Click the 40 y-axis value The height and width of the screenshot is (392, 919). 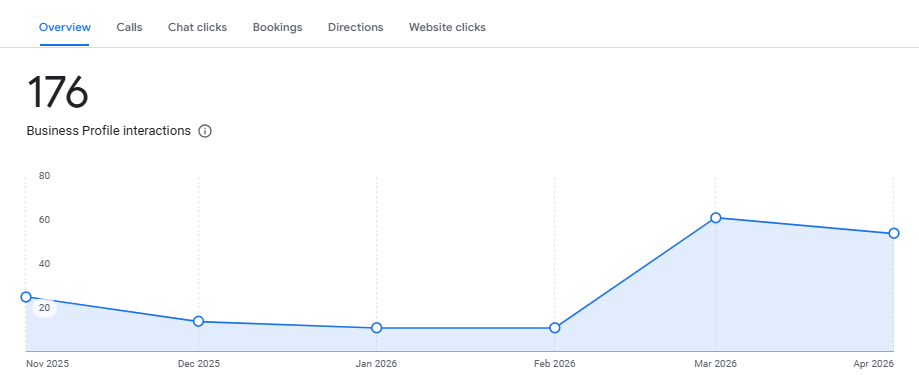coord(45,264)
